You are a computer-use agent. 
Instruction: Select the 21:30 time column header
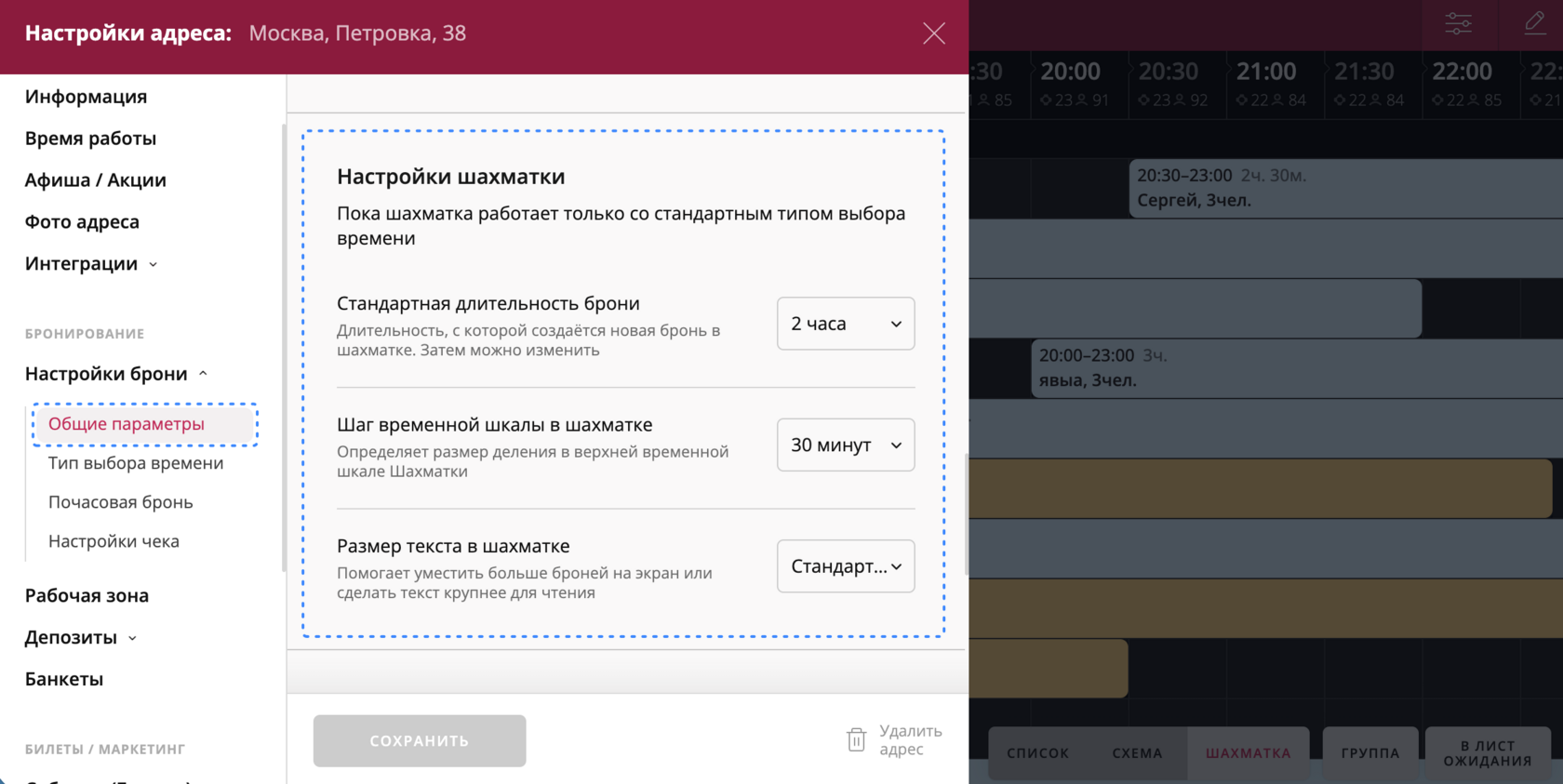point(1372,84)
